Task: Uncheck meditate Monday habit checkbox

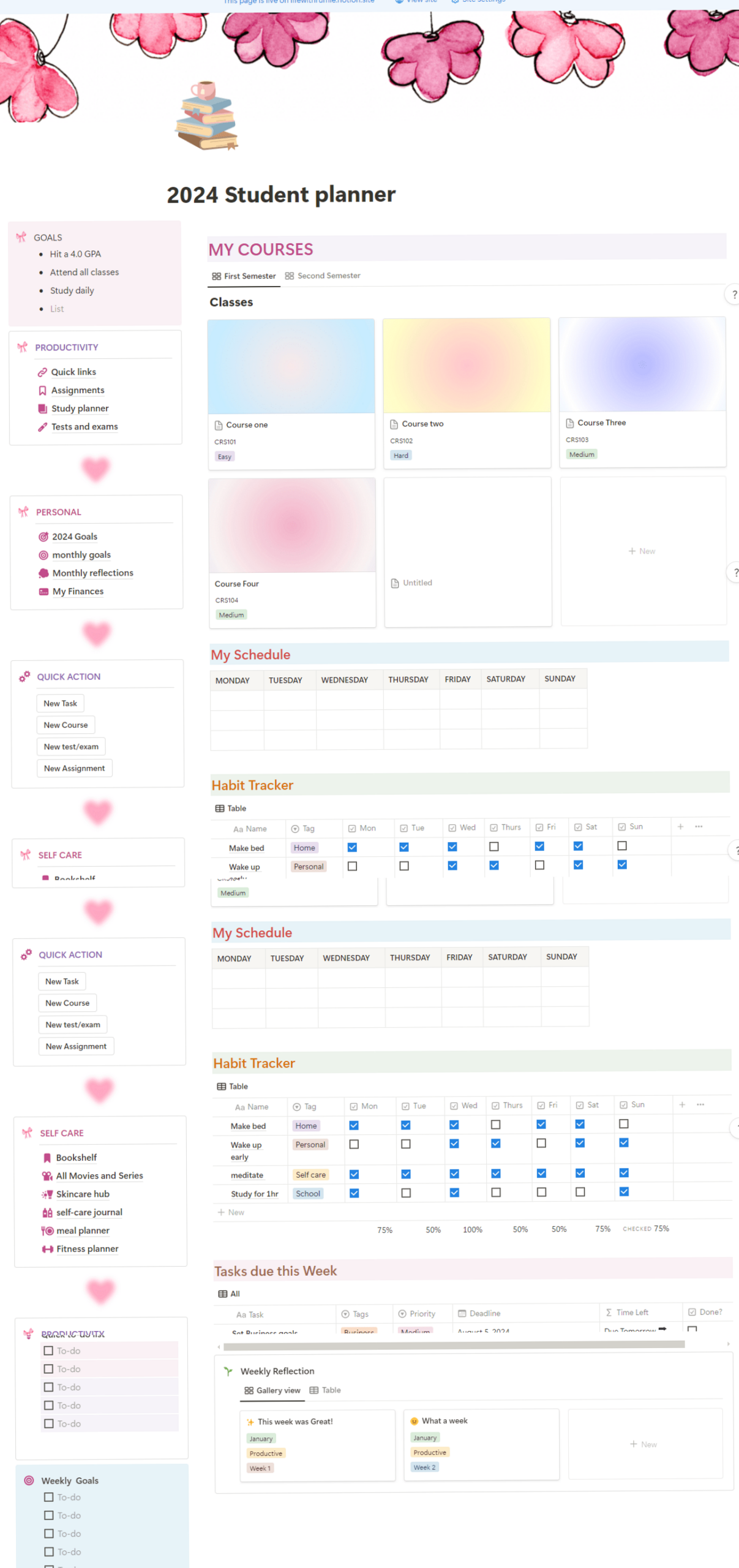Action: pyautogui.click(x=354, y=1174)
